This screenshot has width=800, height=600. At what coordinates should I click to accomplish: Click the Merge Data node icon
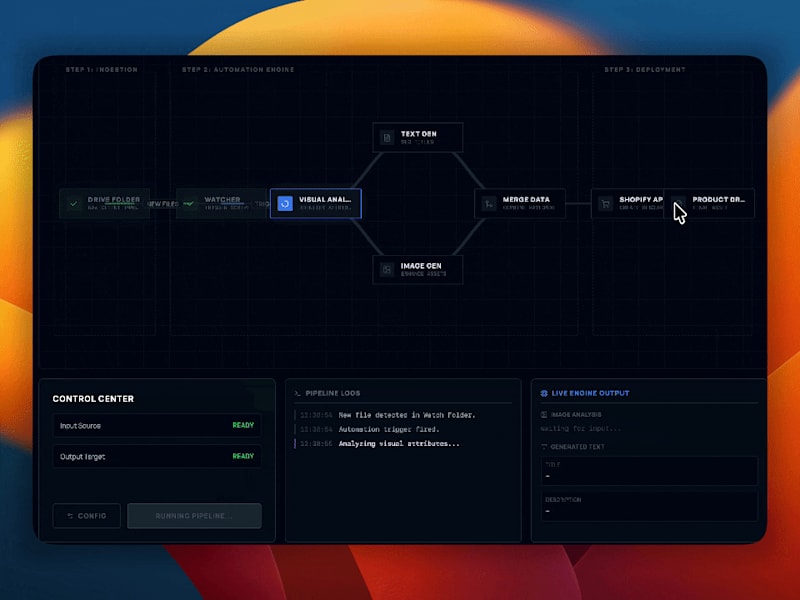click(x=489, y=202)
